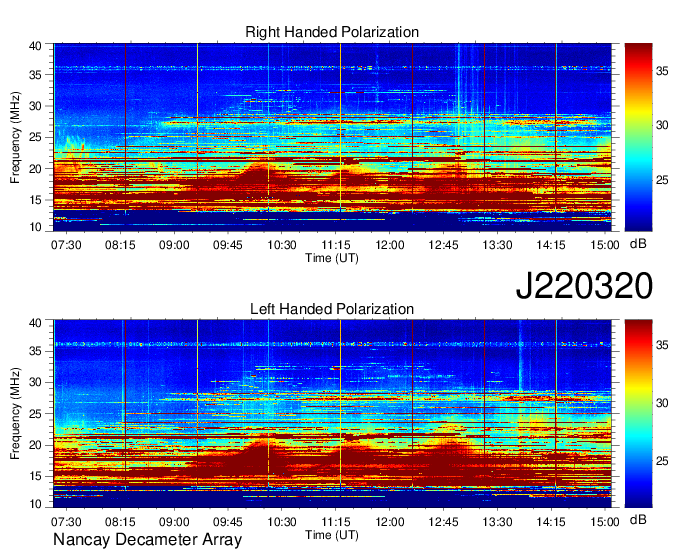Click the 40 MHz frequency tick of the Right Handed plot
The height and width of the screenshot is (552, 680).
(35, 46)
